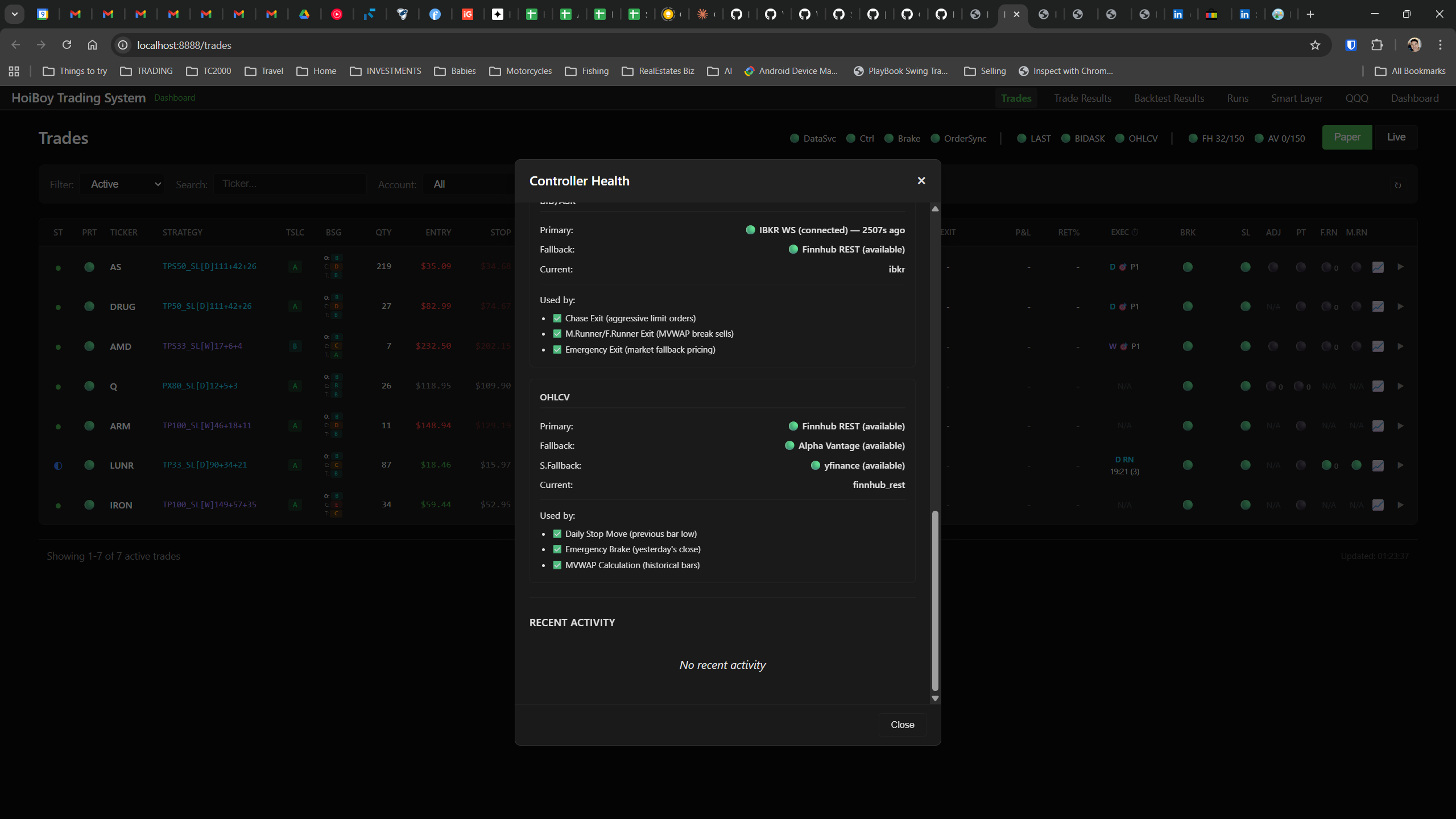Open the Trades navigation tab

[x=1016, y=98]
